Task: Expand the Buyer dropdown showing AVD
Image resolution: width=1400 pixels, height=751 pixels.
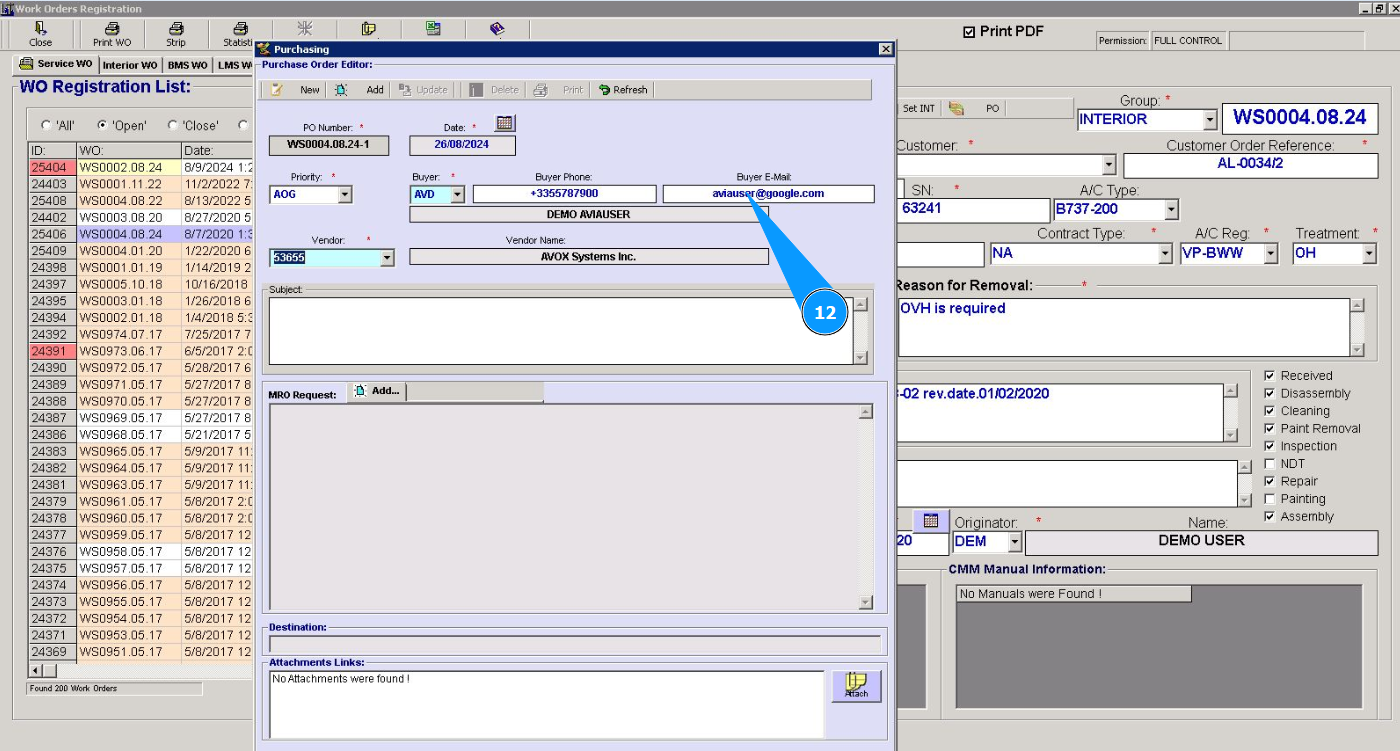Action: [457, 195]
